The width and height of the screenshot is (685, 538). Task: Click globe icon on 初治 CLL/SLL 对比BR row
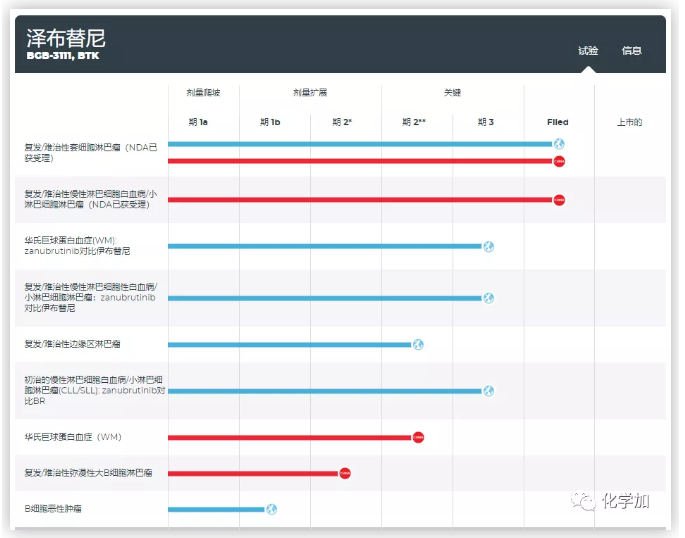[x=488, y=391]
